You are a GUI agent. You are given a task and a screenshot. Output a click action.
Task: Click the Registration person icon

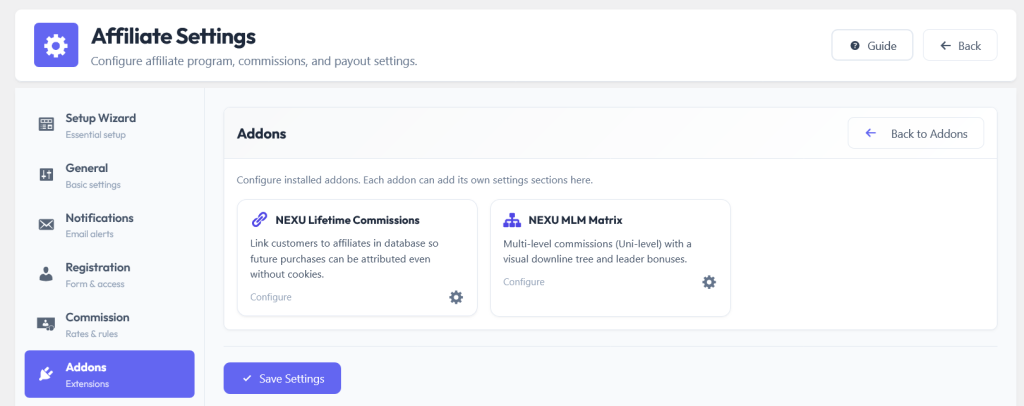click(46, 274)
